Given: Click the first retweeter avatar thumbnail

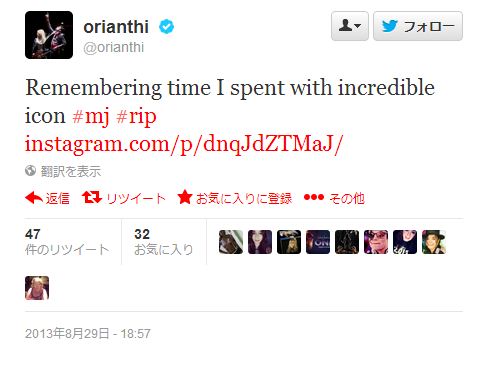Looking at the screenshot, I should point(231,242).
